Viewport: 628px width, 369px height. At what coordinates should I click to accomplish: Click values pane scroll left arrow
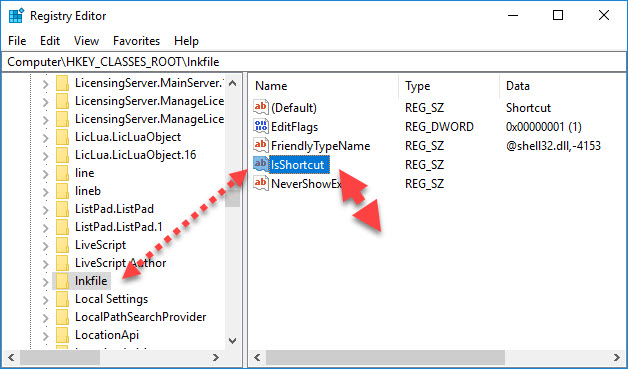pyautogui.click(x=257, y=357)
